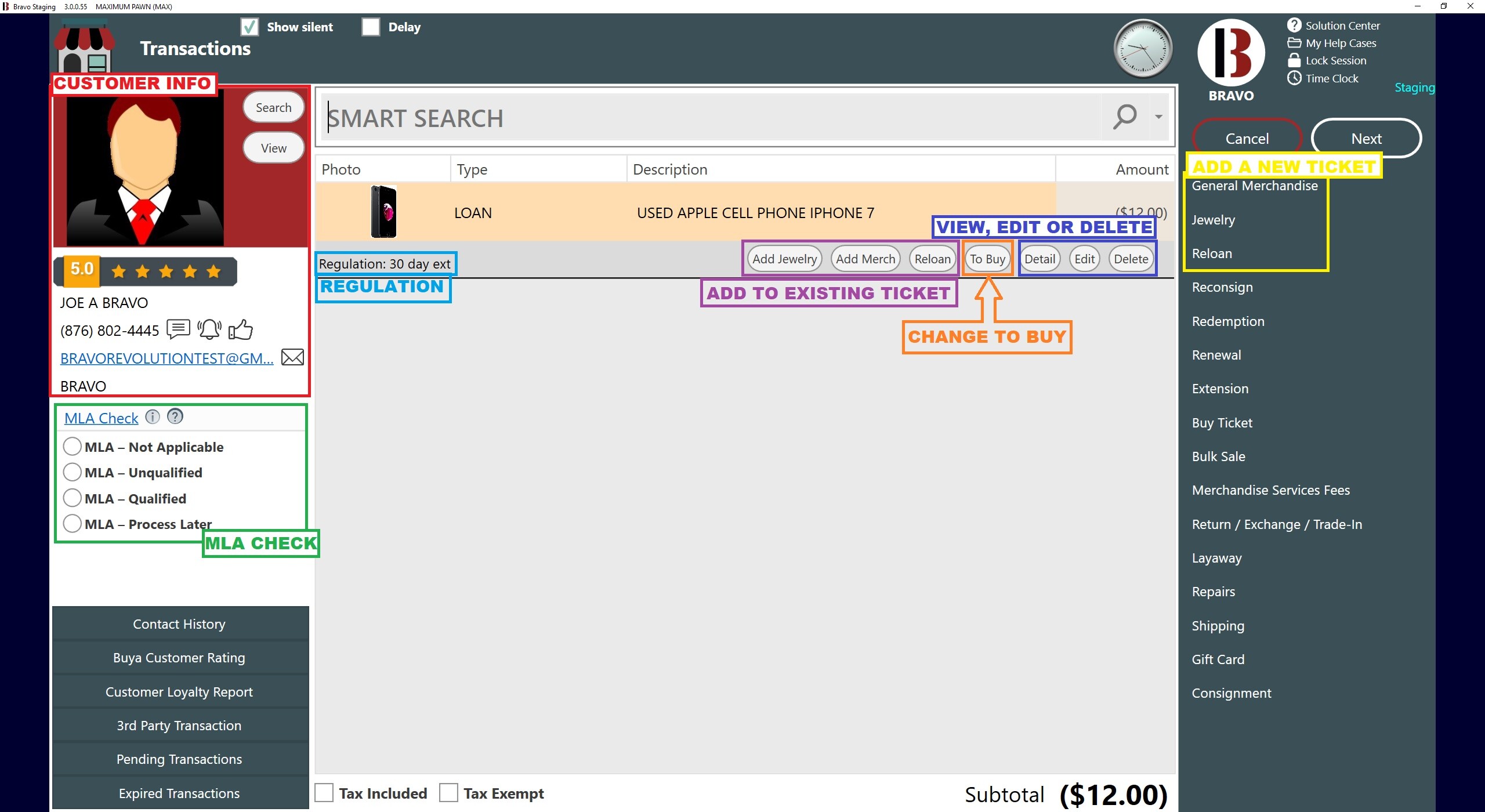Select Consignment menu item
This screenshot has height=812, width=1485.
(1231, 693)
